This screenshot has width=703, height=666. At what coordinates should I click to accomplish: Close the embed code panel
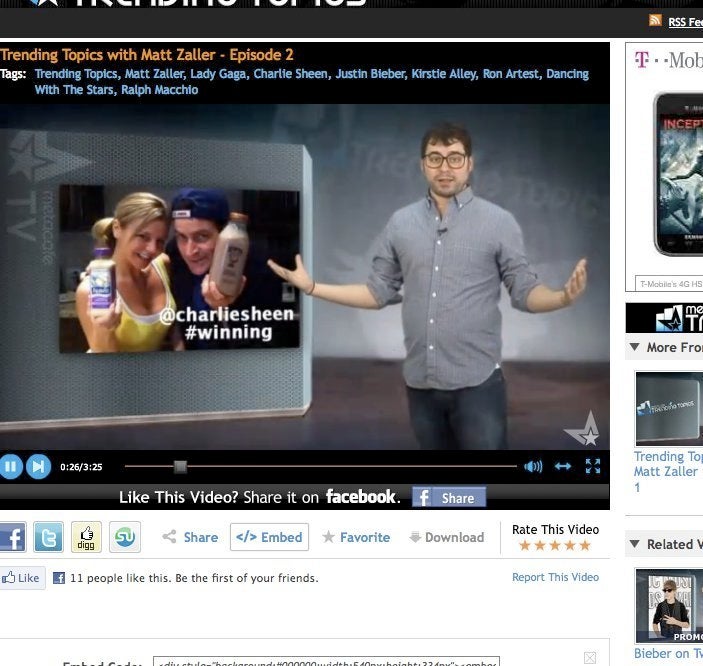pos(590,658)
